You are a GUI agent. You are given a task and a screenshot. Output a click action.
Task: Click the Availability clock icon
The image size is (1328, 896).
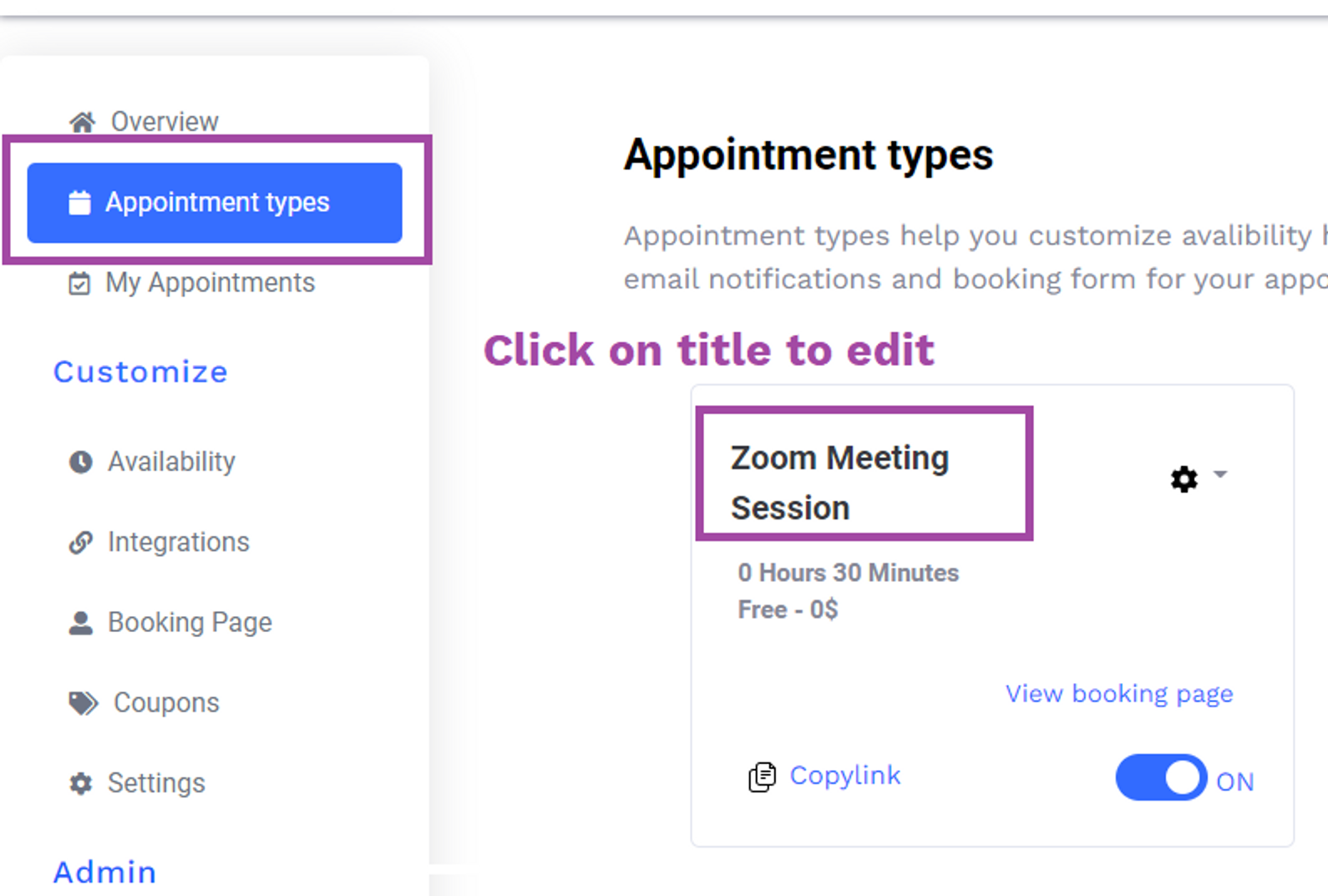tap(80, 462)
